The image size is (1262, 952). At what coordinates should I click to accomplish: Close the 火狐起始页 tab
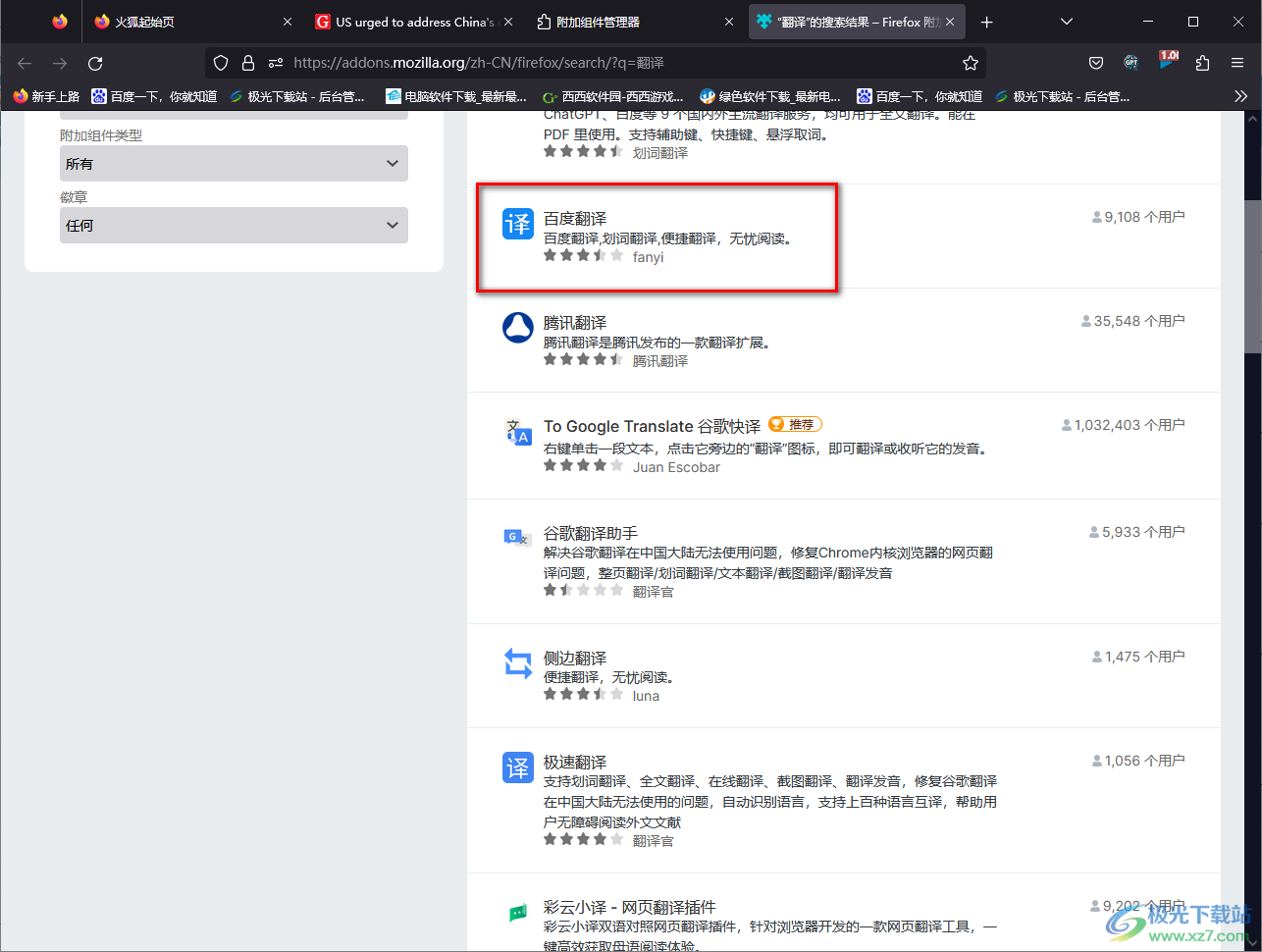(288, 22)
